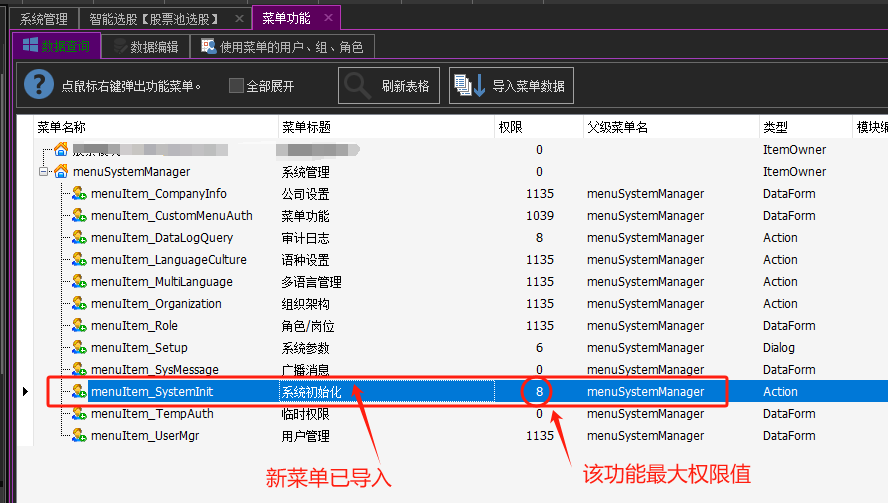
Task: Click the magnifier icon on 刷新表格 button
Action: [358, 86]
